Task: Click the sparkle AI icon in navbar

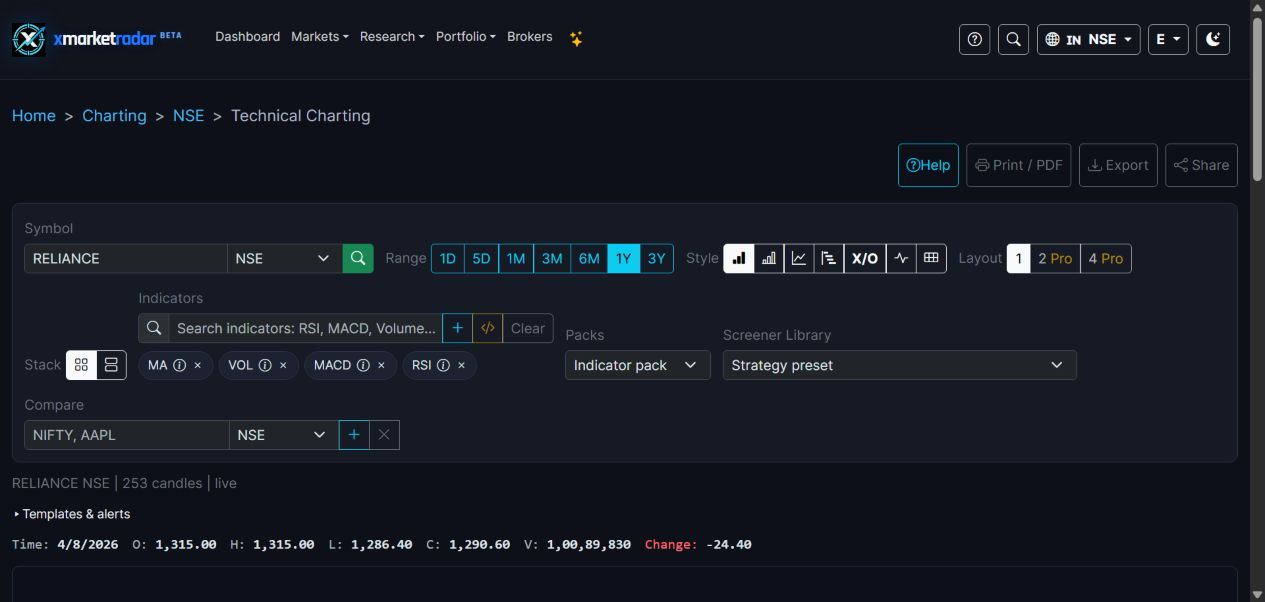Action: (576, 38)
